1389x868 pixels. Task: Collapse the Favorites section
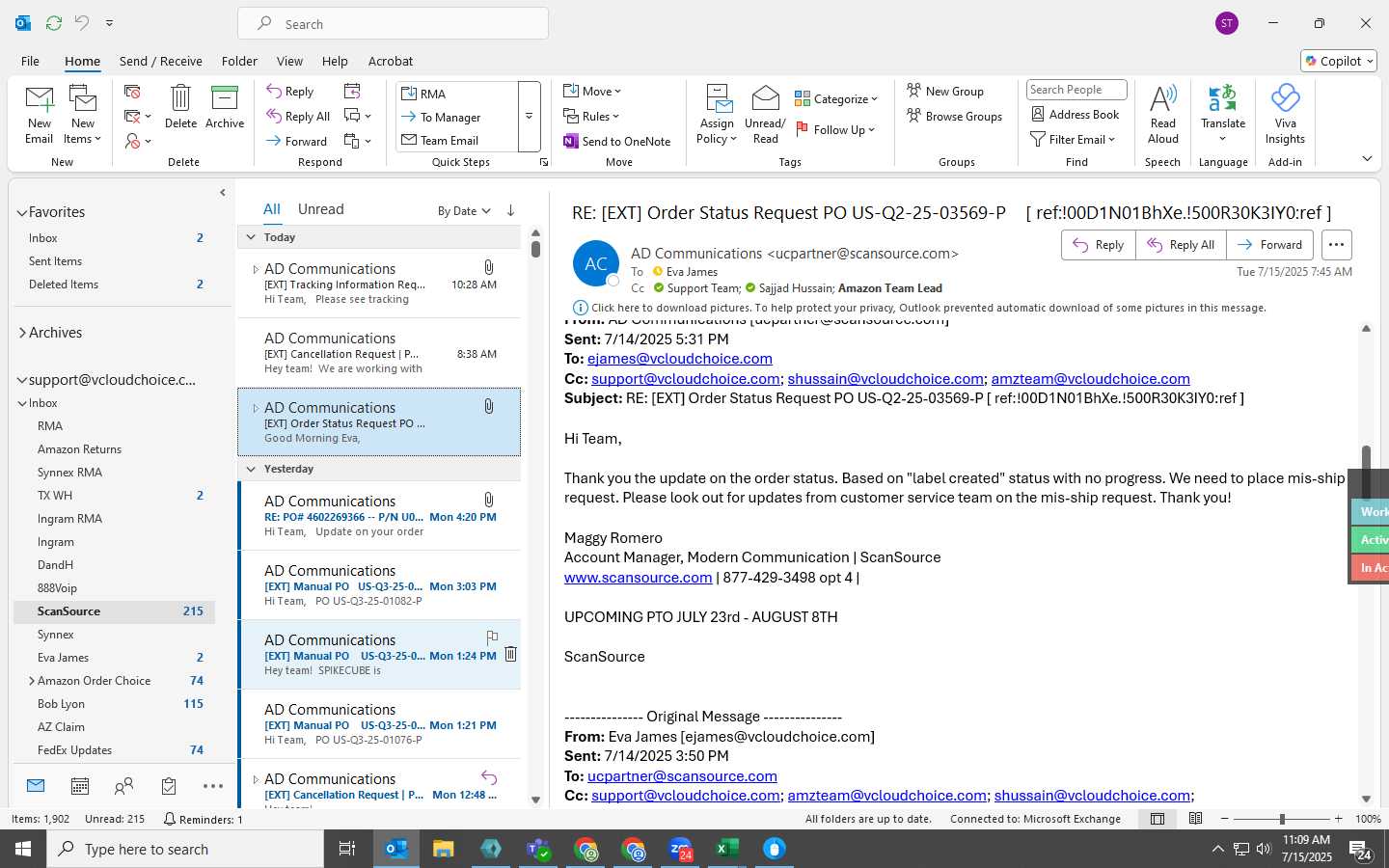coord(22,212)
